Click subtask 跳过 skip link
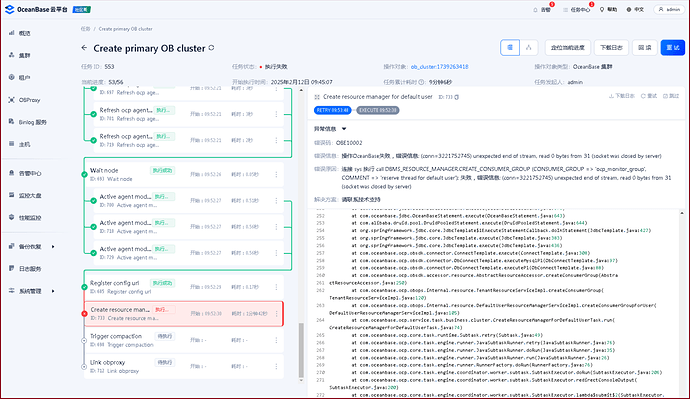The height and width of the screenshot is (399, 690). (x=672, y=96)
